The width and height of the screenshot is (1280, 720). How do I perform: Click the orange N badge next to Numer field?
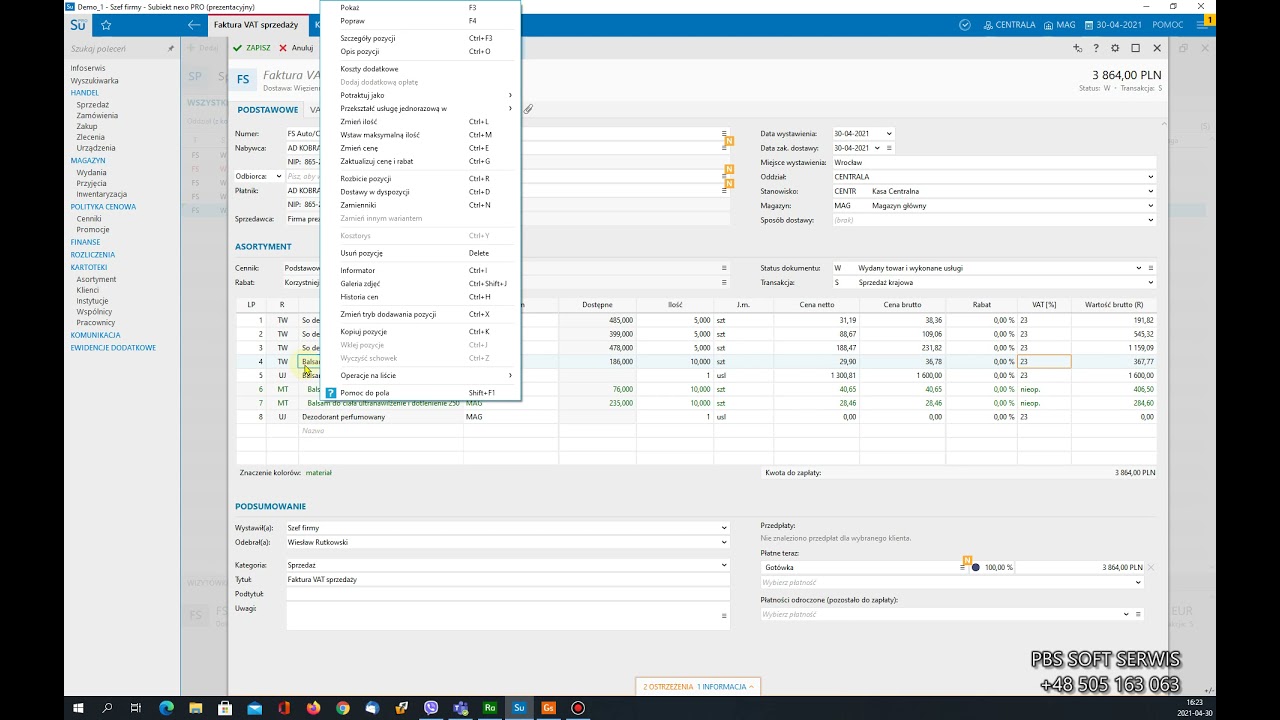coord(729,141)
